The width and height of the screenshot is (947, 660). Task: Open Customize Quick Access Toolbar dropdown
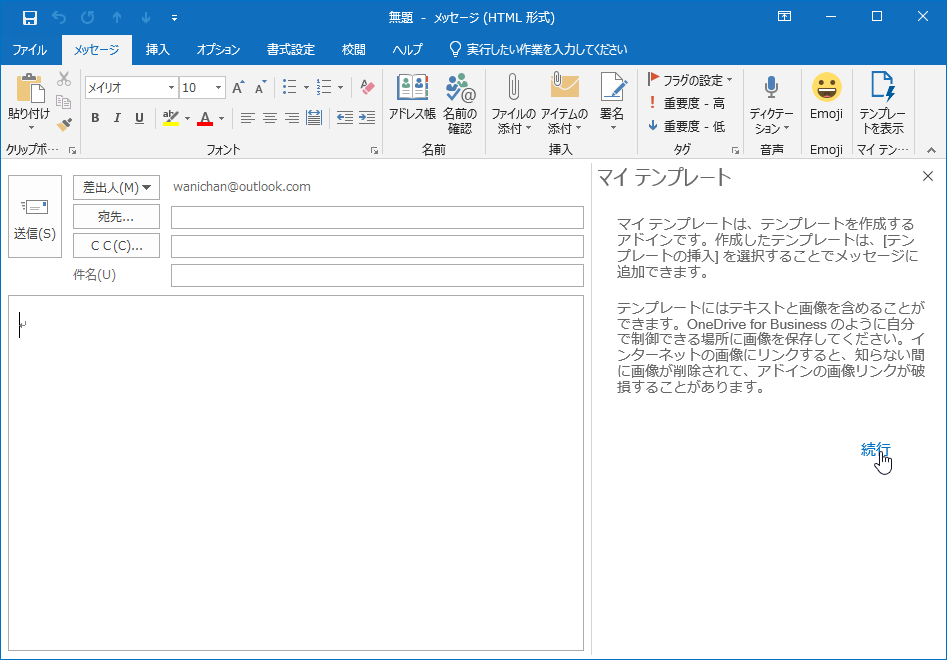[174, 18]
